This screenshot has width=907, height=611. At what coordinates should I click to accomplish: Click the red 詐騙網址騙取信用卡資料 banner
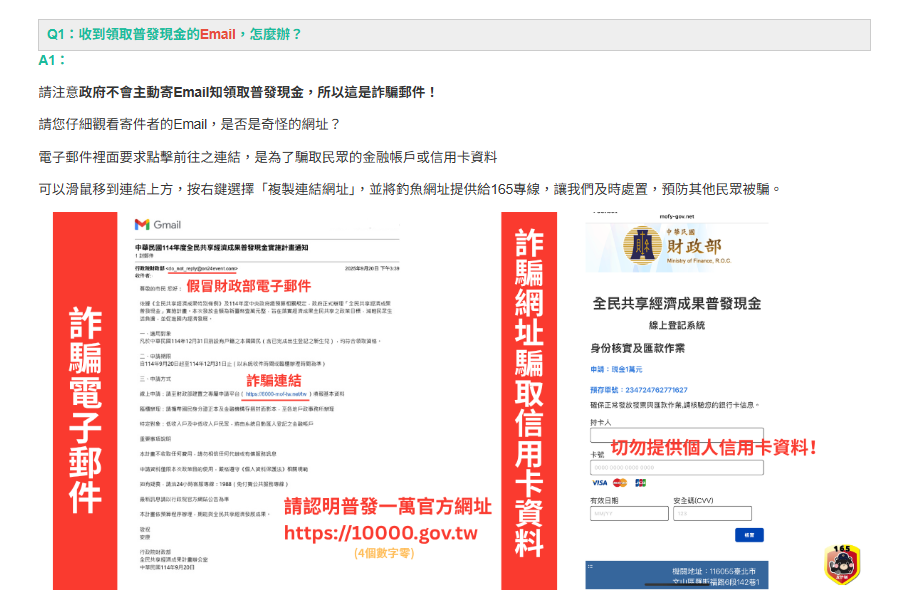pyautogui.click(x=529, y=401)
